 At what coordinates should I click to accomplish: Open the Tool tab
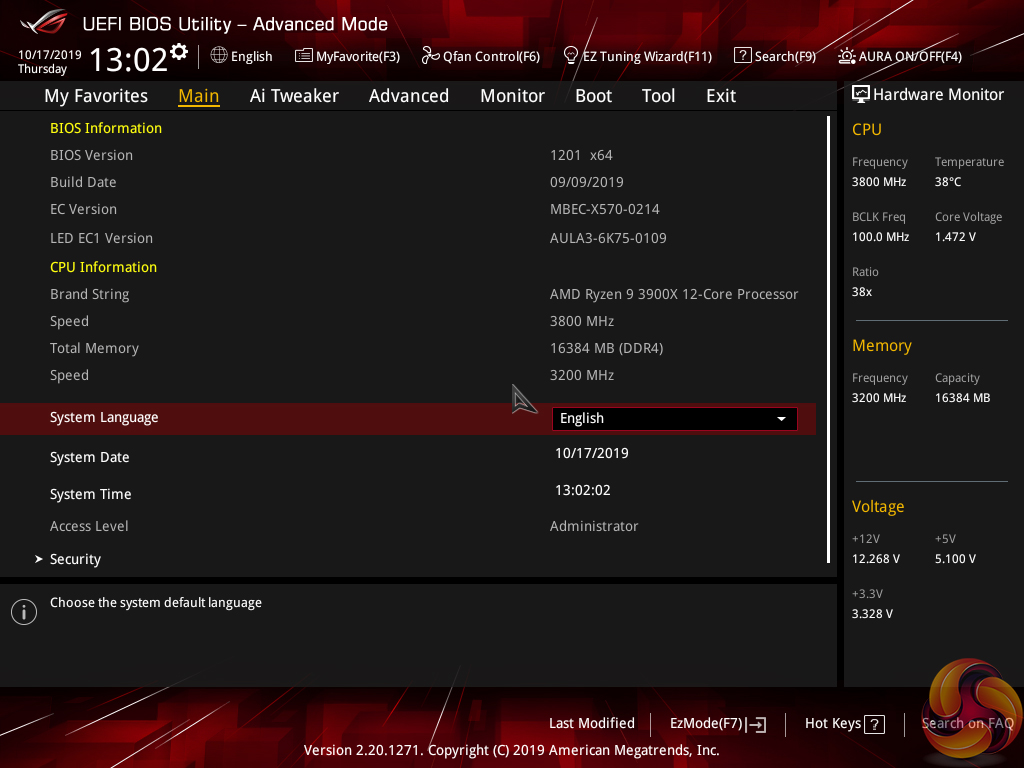658,96
